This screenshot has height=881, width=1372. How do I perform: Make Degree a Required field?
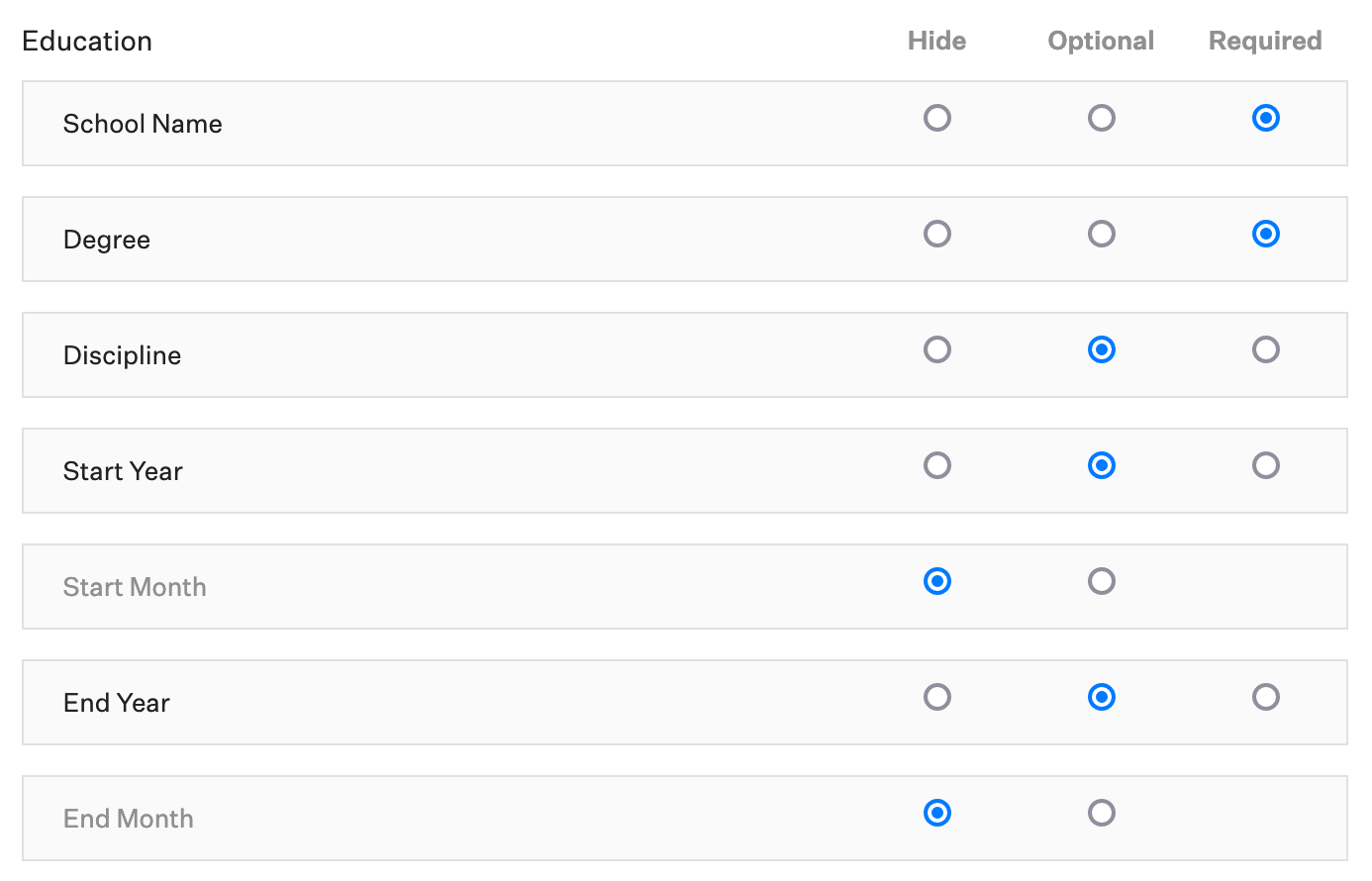[1265, 234]
